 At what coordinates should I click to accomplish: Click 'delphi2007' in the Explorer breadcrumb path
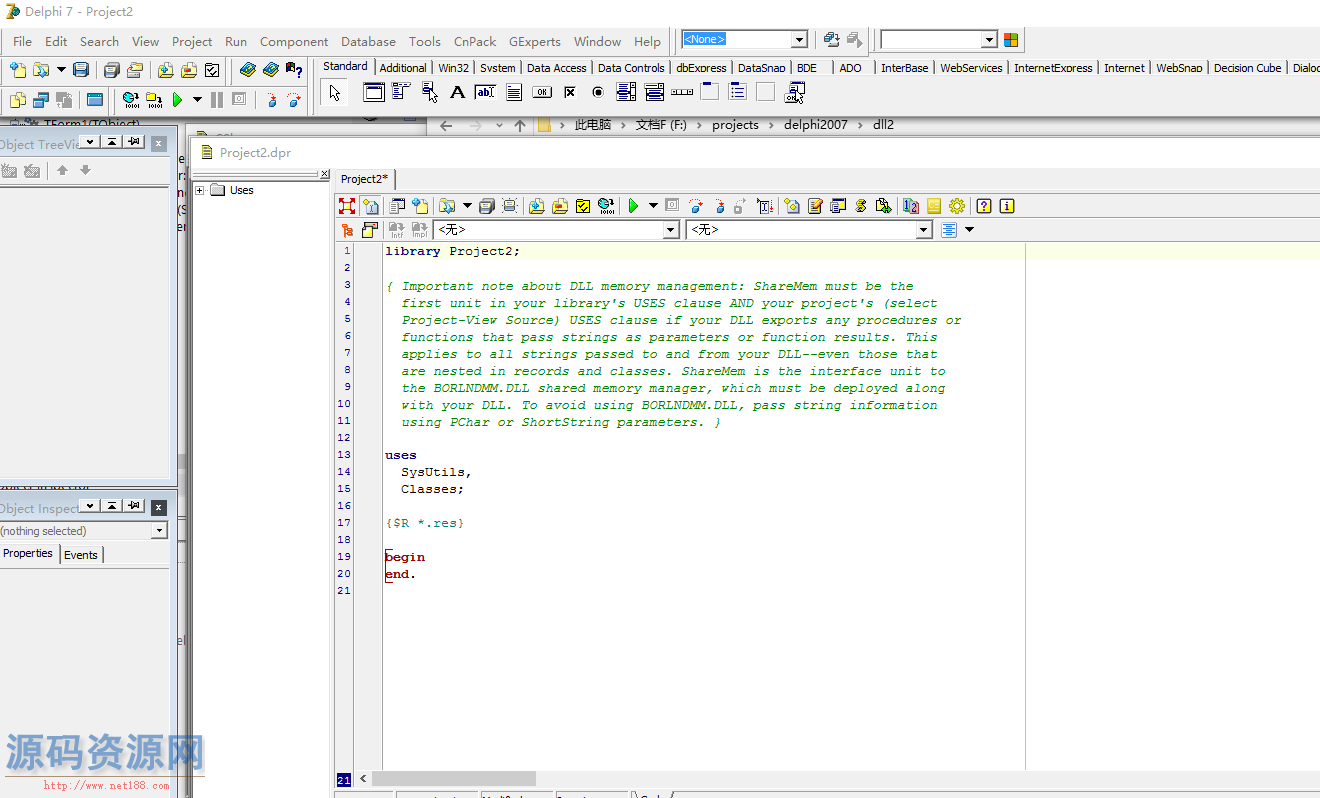tap(815, 125)
